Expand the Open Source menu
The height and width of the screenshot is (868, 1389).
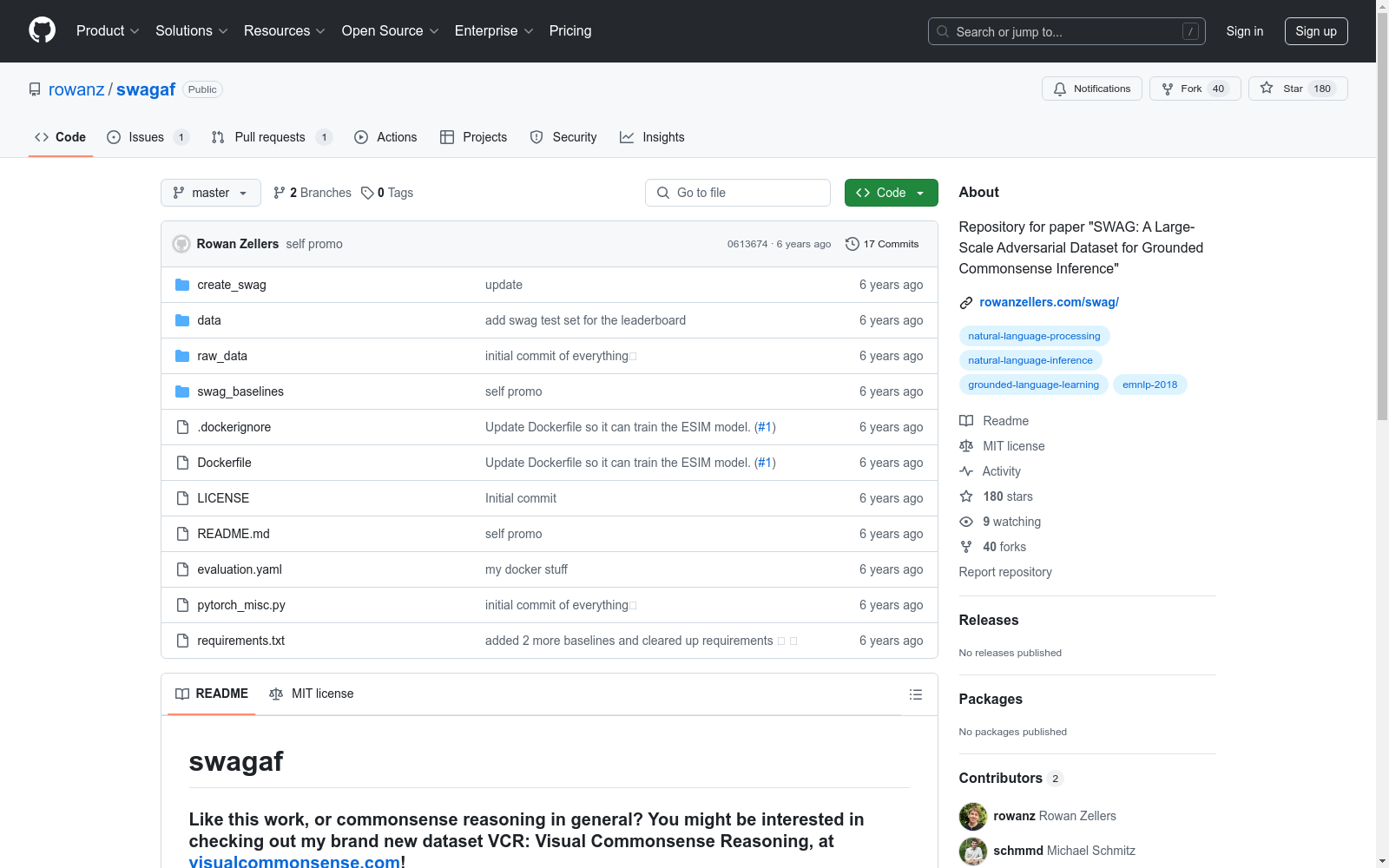[x=391, y=31]
